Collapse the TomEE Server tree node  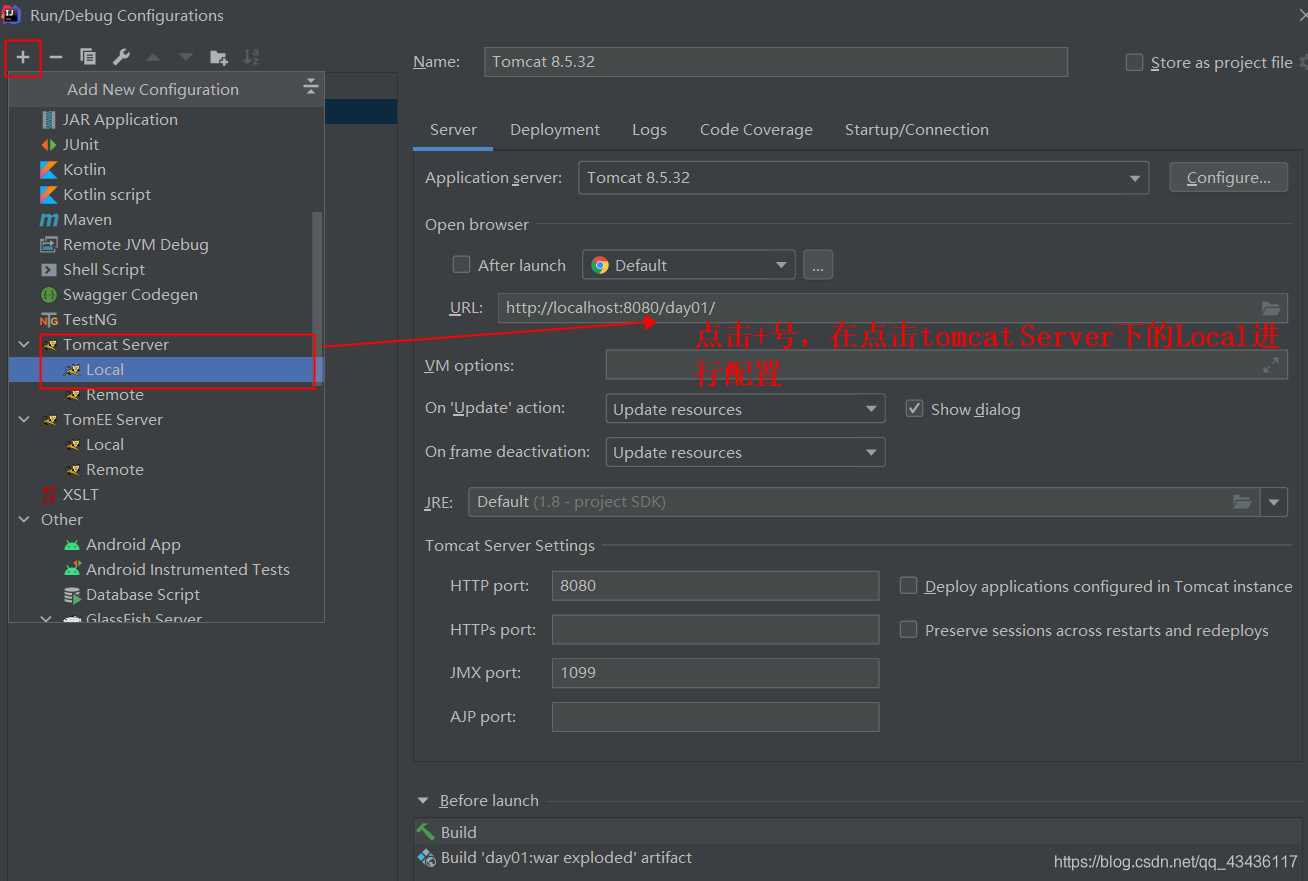click(24, 419)
